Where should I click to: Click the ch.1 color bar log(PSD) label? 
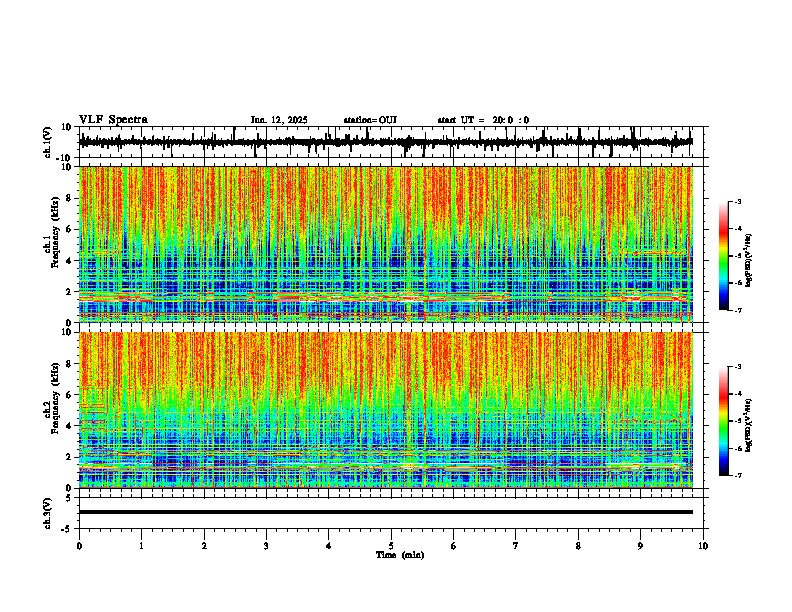pyautogui.click(x=748, y=261)
